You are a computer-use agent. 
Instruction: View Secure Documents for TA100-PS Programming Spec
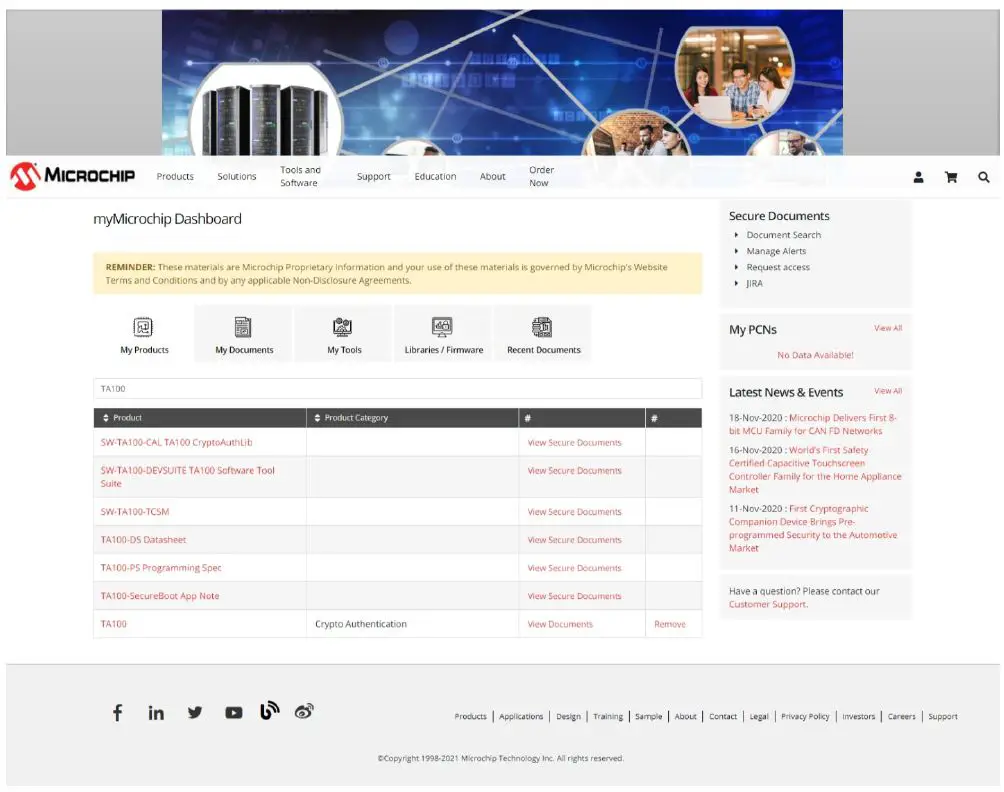[x=574, y=568]
